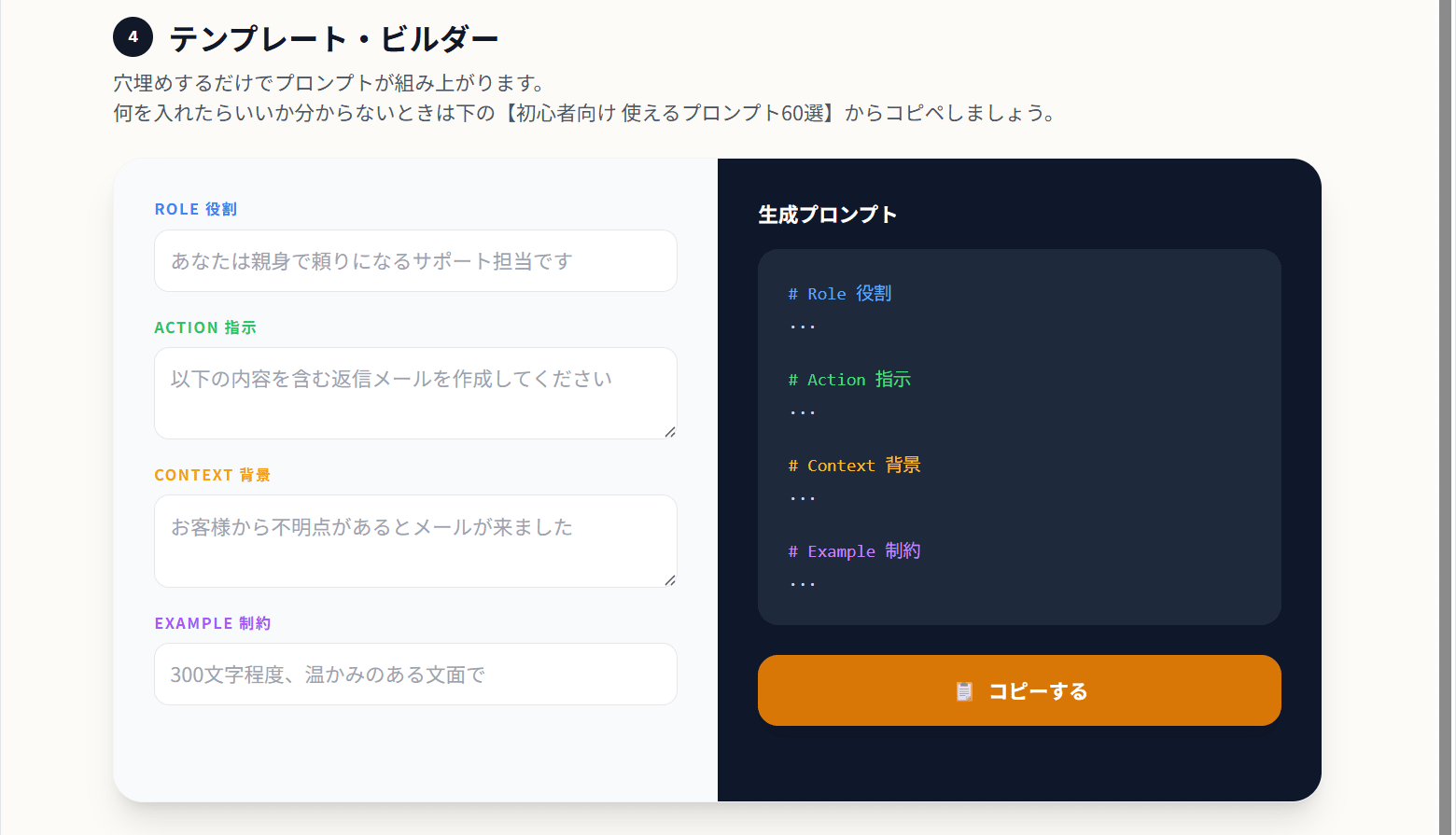This screenshot has height=835, width=1456.
Task: Click the '# Example 制約' line in generated prompt
Action: (x=854, y=551)
